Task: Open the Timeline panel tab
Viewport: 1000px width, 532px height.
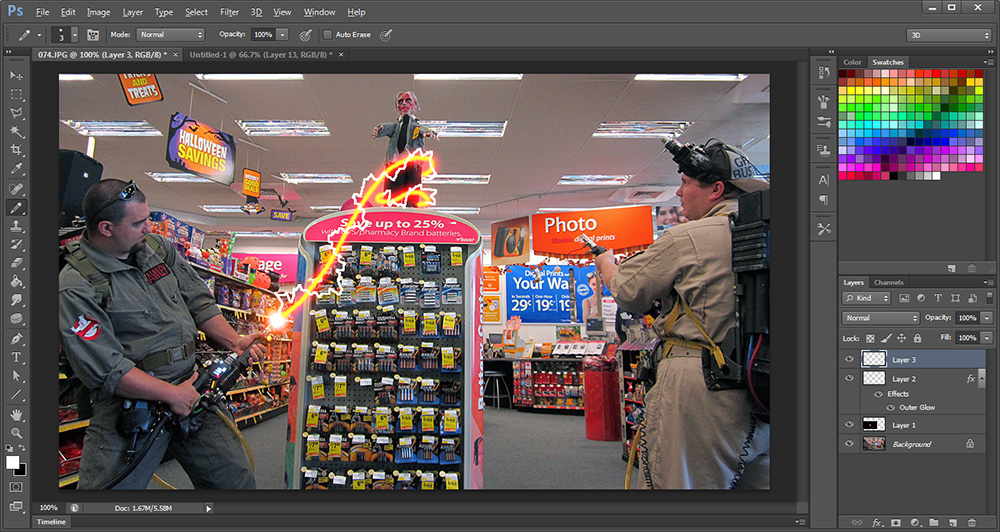Action: pos(51,522)
